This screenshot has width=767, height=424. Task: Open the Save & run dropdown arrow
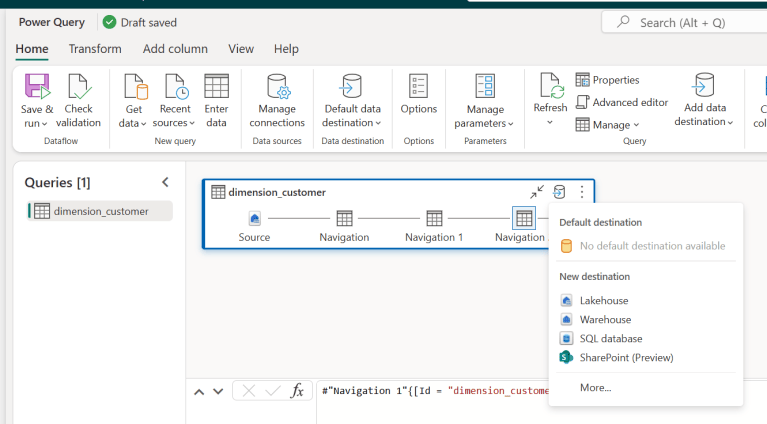44,124
